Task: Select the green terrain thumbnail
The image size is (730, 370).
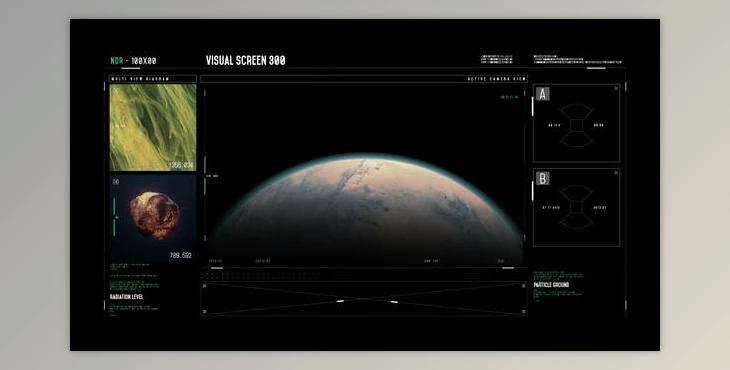Action: click(153, 127)
